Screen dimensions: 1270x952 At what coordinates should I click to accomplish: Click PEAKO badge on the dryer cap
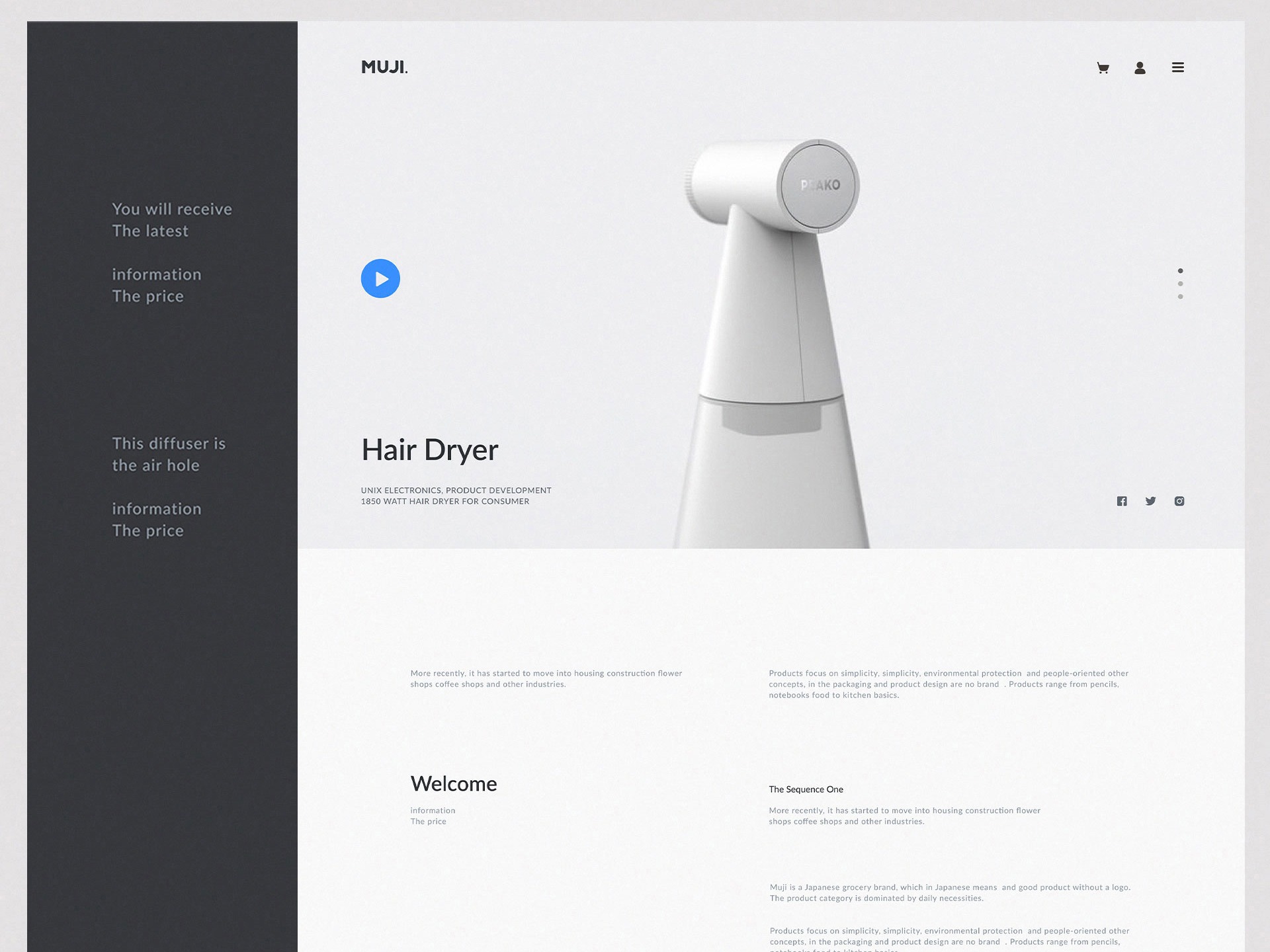(820, 186)
